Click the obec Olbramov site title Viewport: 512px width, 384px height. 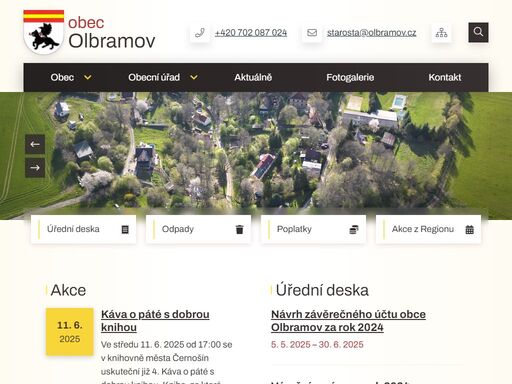(x=112, y=33)
